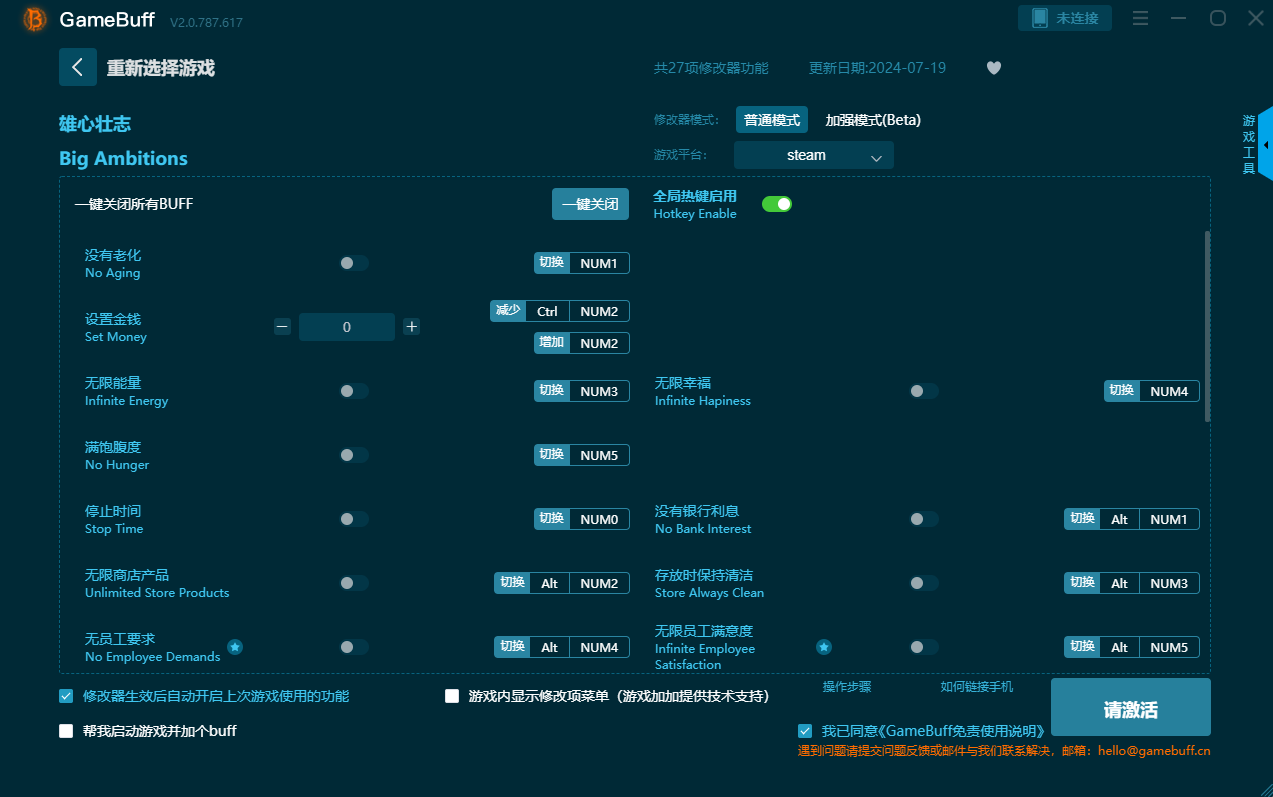
Task: Click the hello@gamebuff.cn feedback notice
Action: coord(1004,751)
